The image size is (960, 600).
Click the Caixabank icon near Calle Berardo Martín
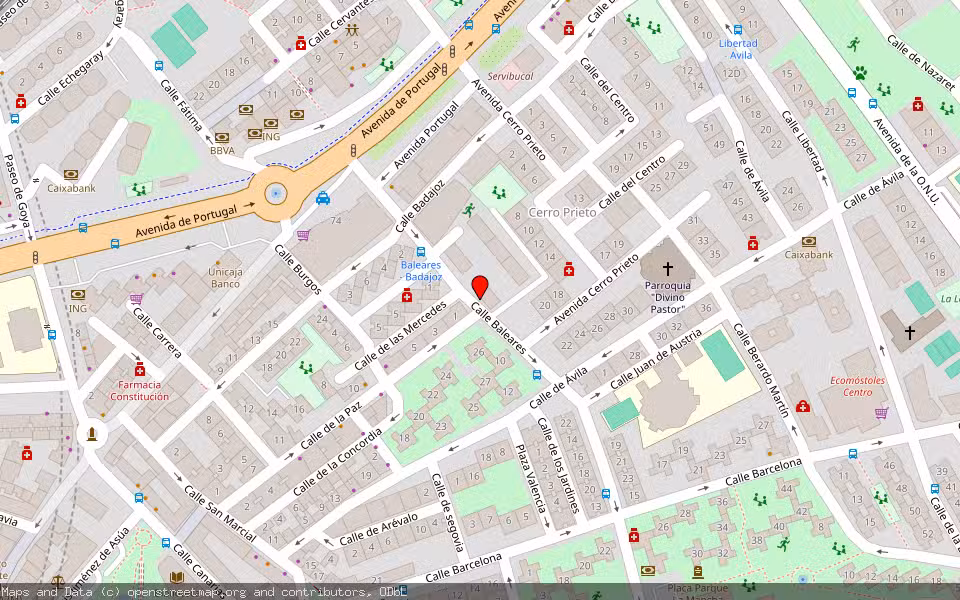click(x=809, y=242)
